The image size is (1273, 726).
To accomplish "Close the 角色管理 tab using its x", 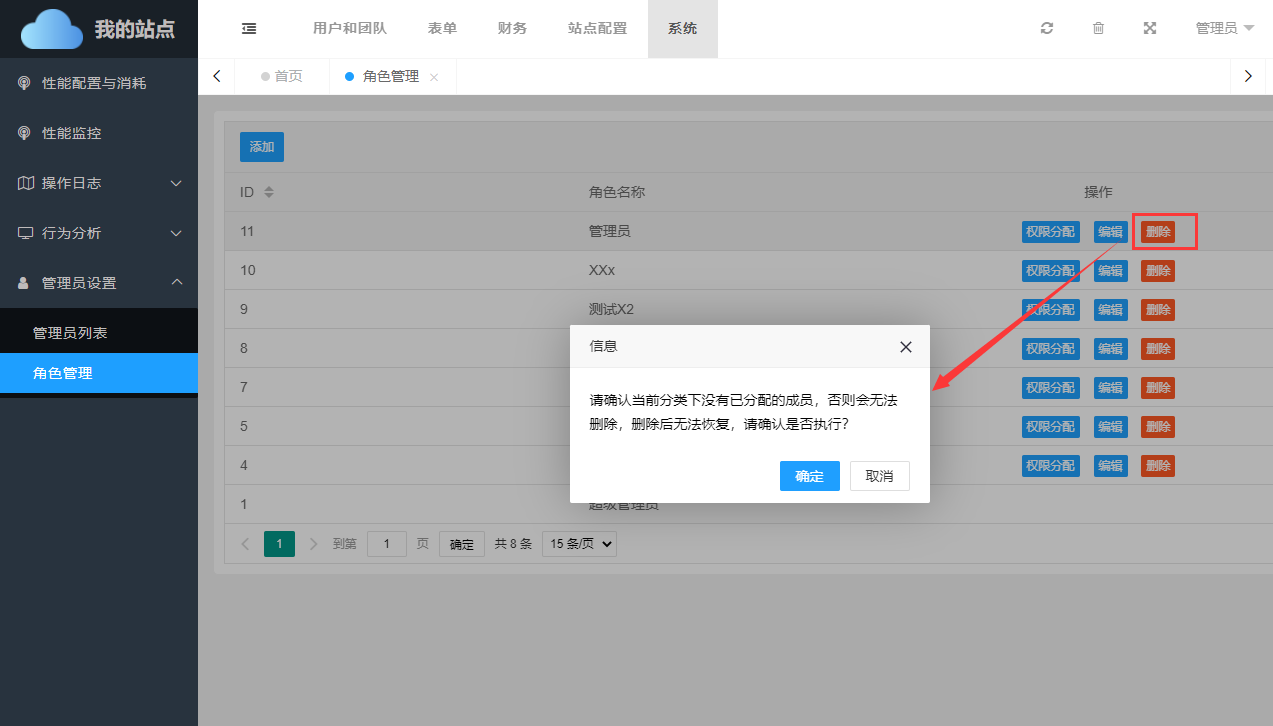I will pyautogui.click(x=434, y=77).
